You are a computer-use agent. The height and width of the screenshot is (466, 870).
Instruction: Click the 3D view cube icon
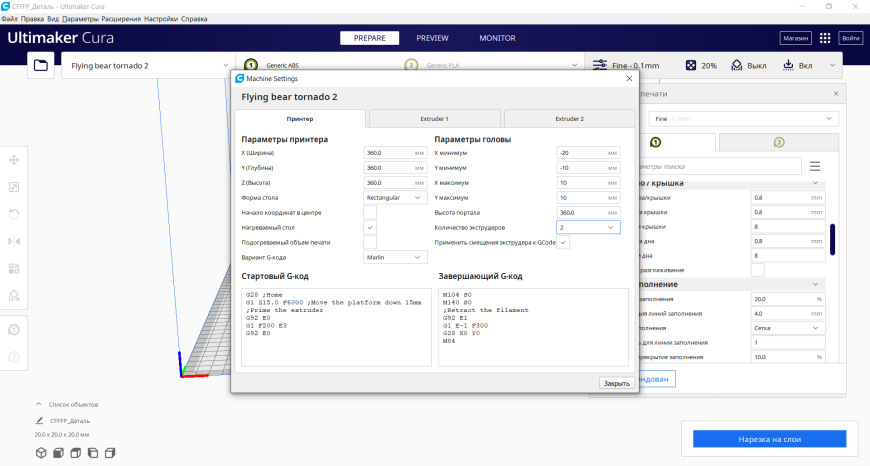(x=41, y=453)
